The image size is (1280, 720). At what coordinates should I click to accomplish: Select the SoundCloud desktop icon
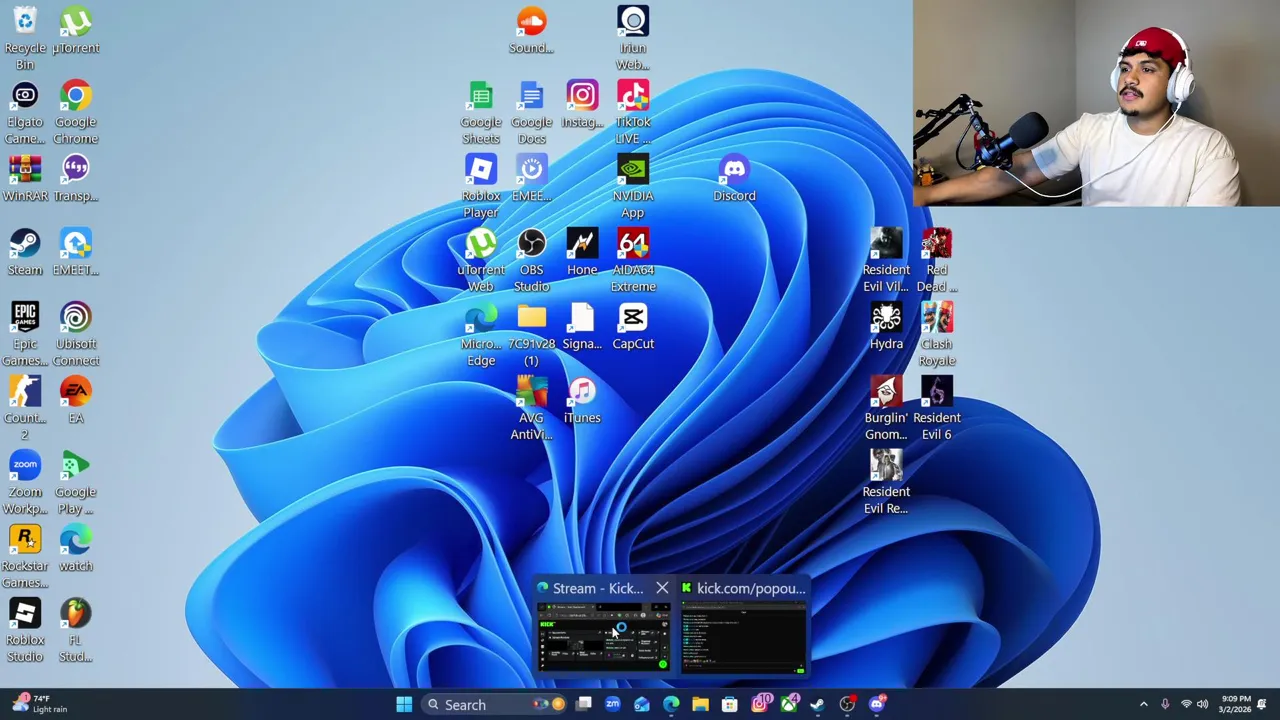click(x=531, y=30)
